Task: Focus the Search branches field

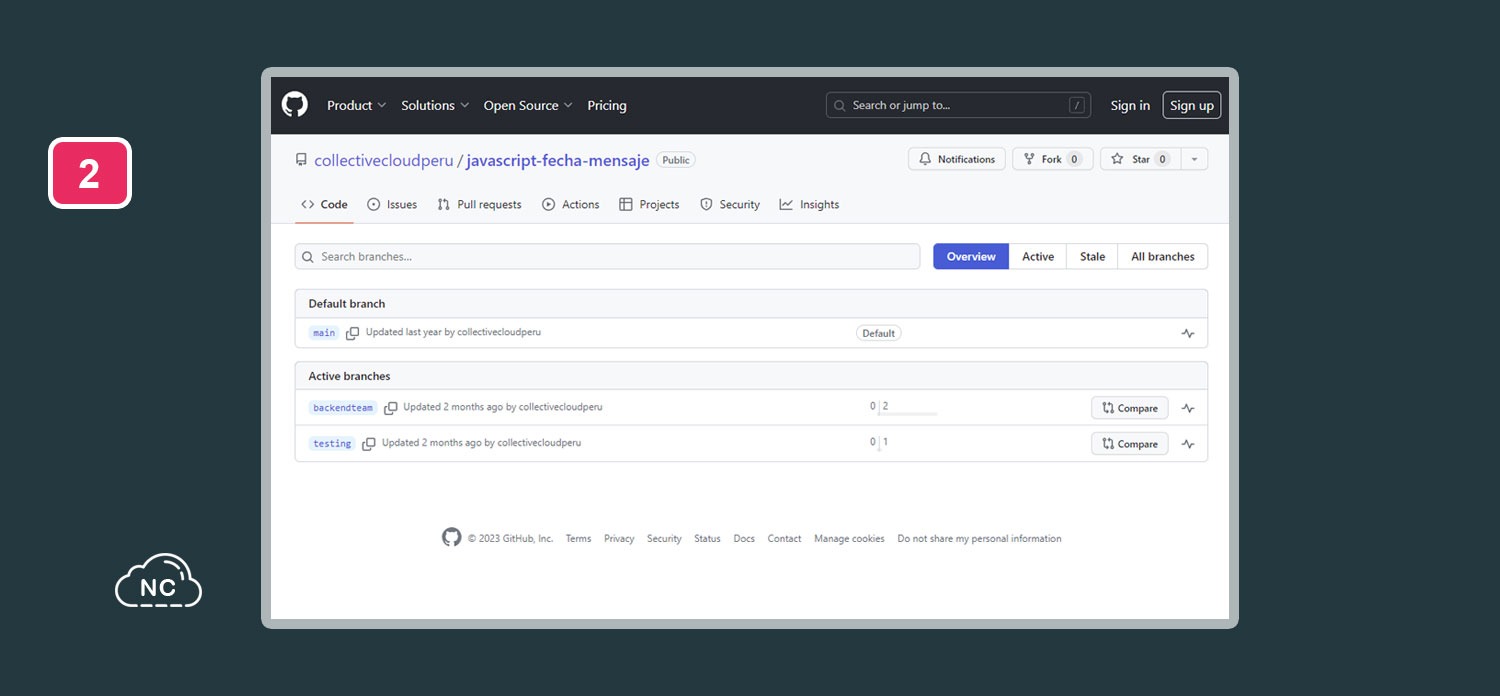Action: coord(607,257)
